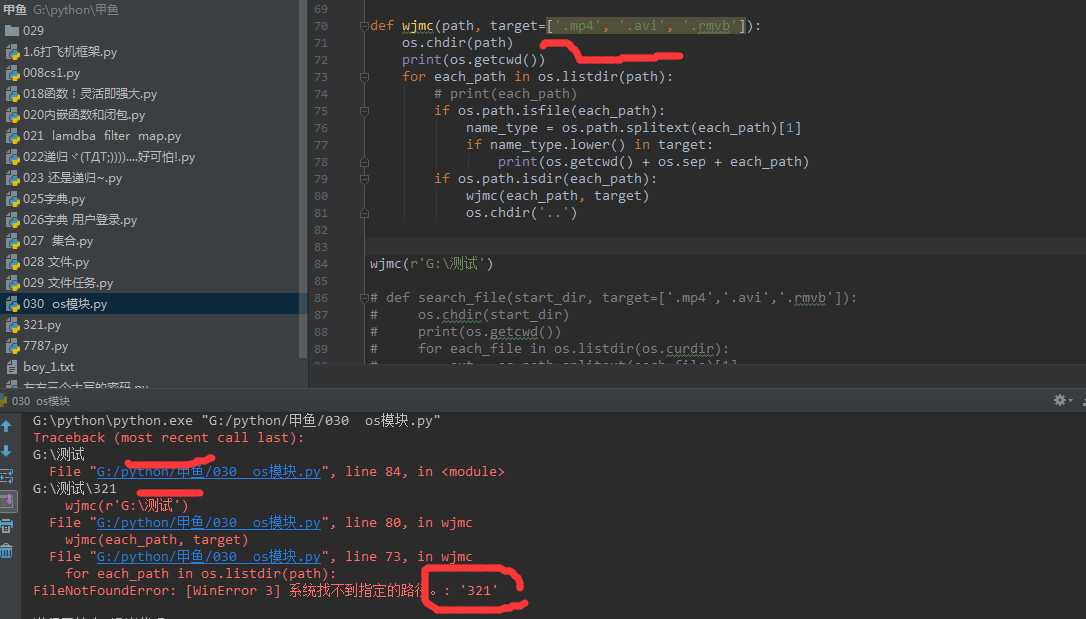The height and width of the screenshot is (619, 1086).
Task: Collapse the for-loop fold marker at line 73
Action: pyautogui.click(x=364, y=77)
